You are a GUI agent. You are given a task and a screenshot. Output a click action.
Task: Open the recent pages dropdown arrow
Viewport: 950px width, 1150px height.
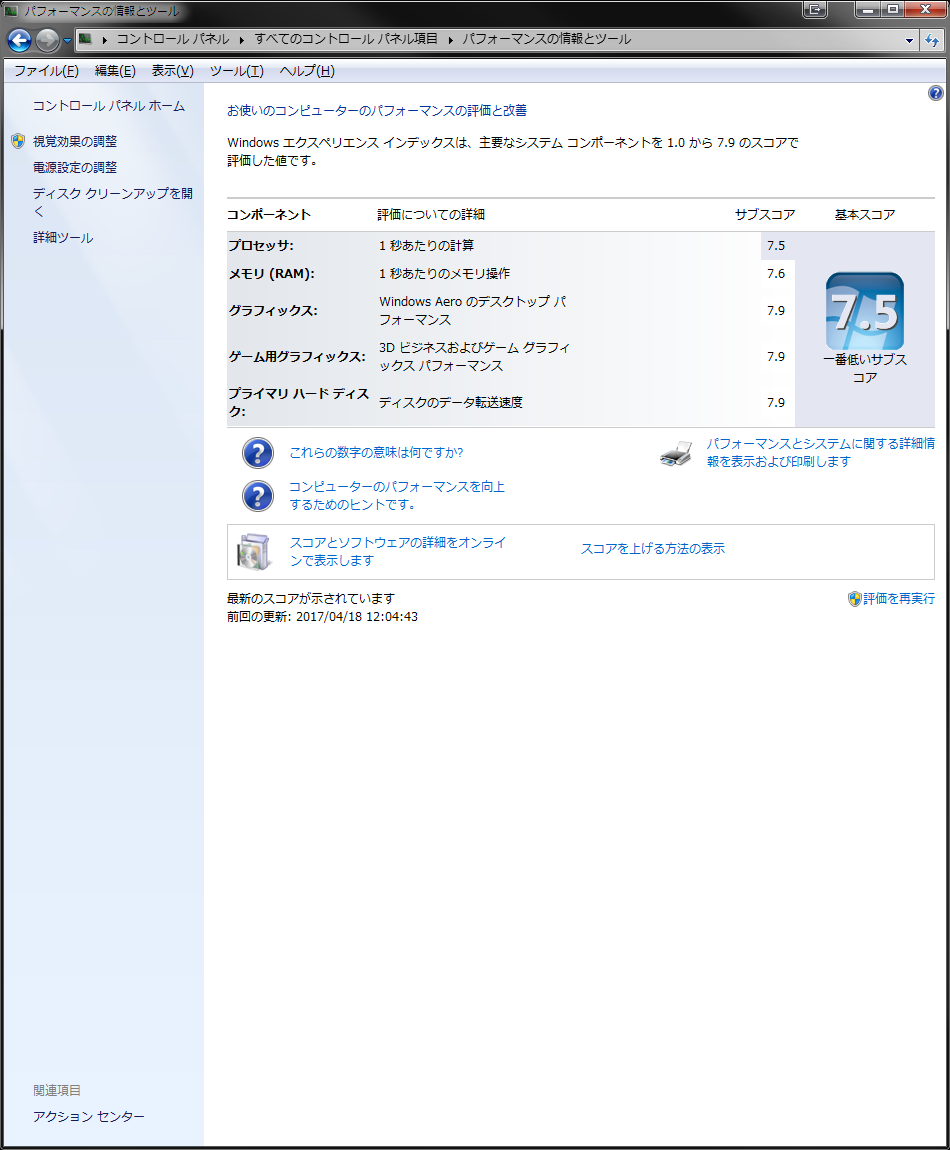point(67,40)
